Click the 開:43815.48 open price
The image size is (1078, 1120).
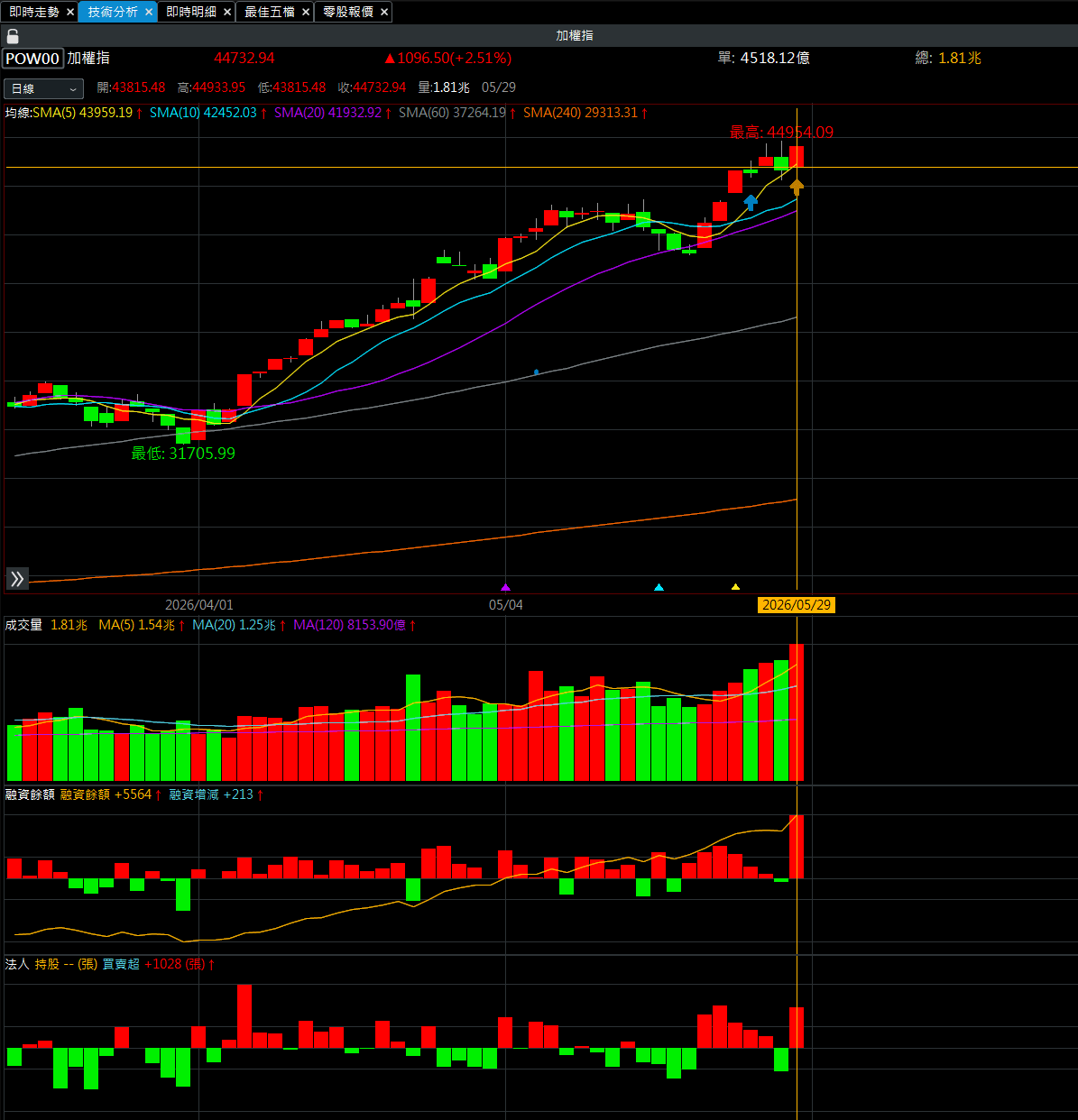pyautogui.click(x=131, y=87)
